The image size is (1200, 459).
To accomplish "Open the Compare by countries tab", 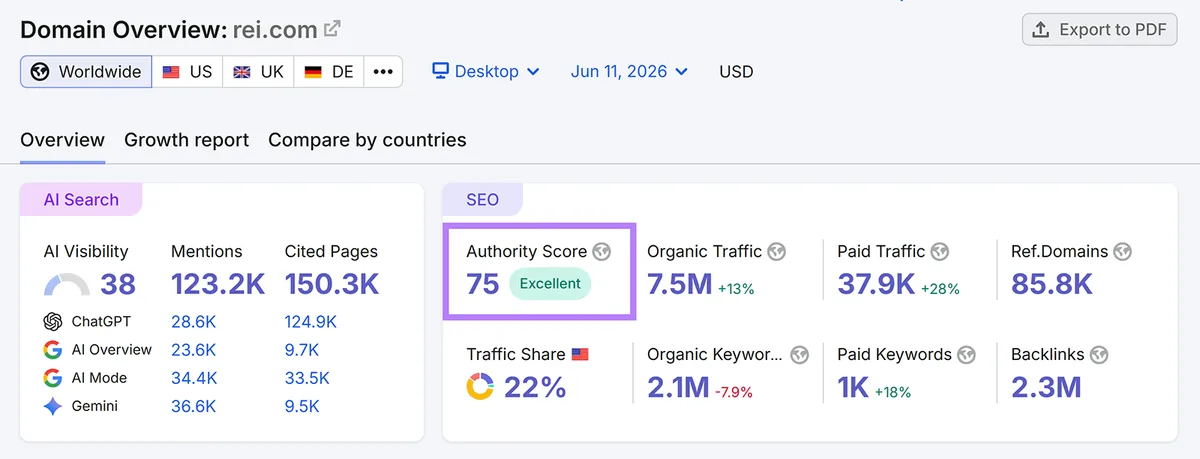I will (x=367, y=140).
